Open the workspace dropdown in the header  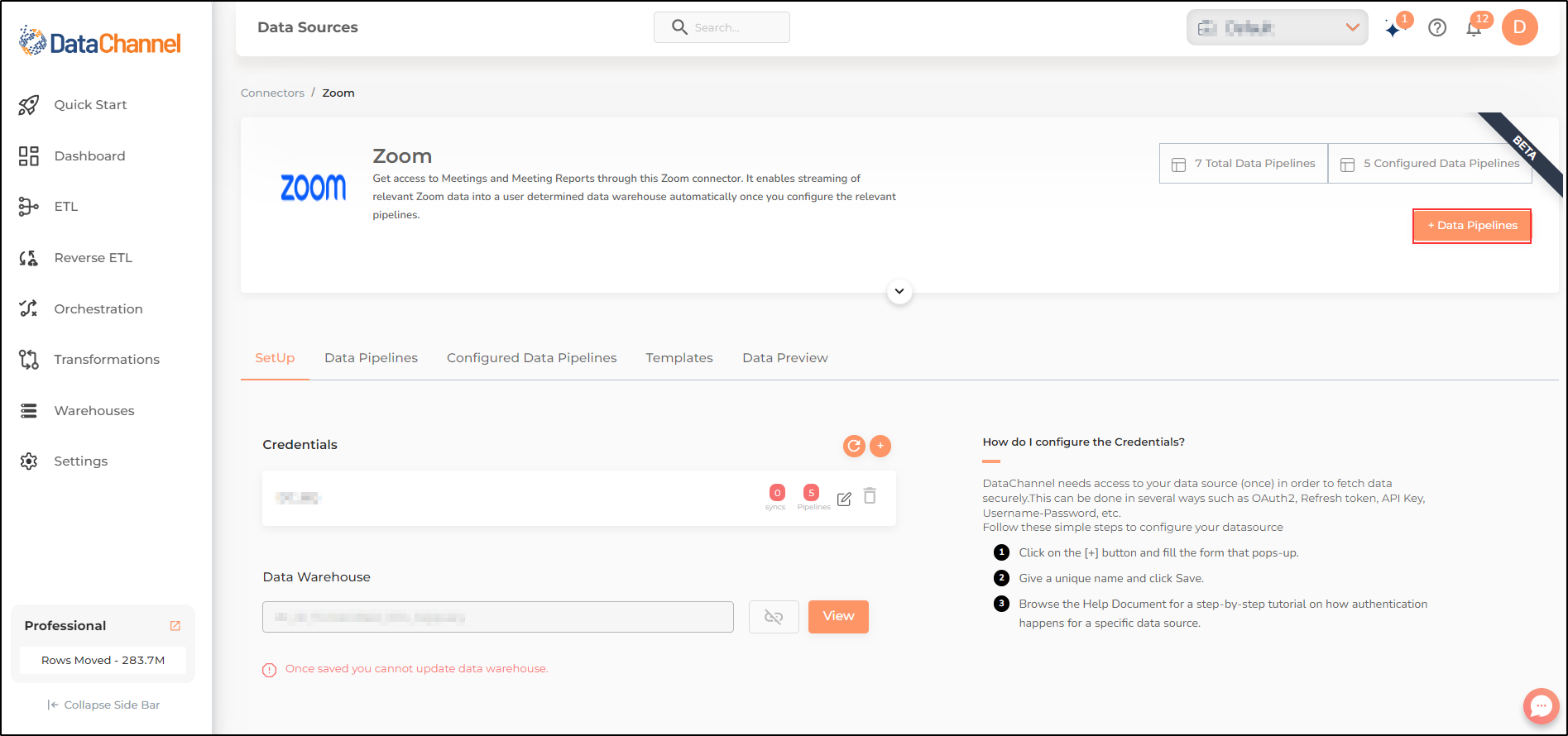(x=1277, y=27)
